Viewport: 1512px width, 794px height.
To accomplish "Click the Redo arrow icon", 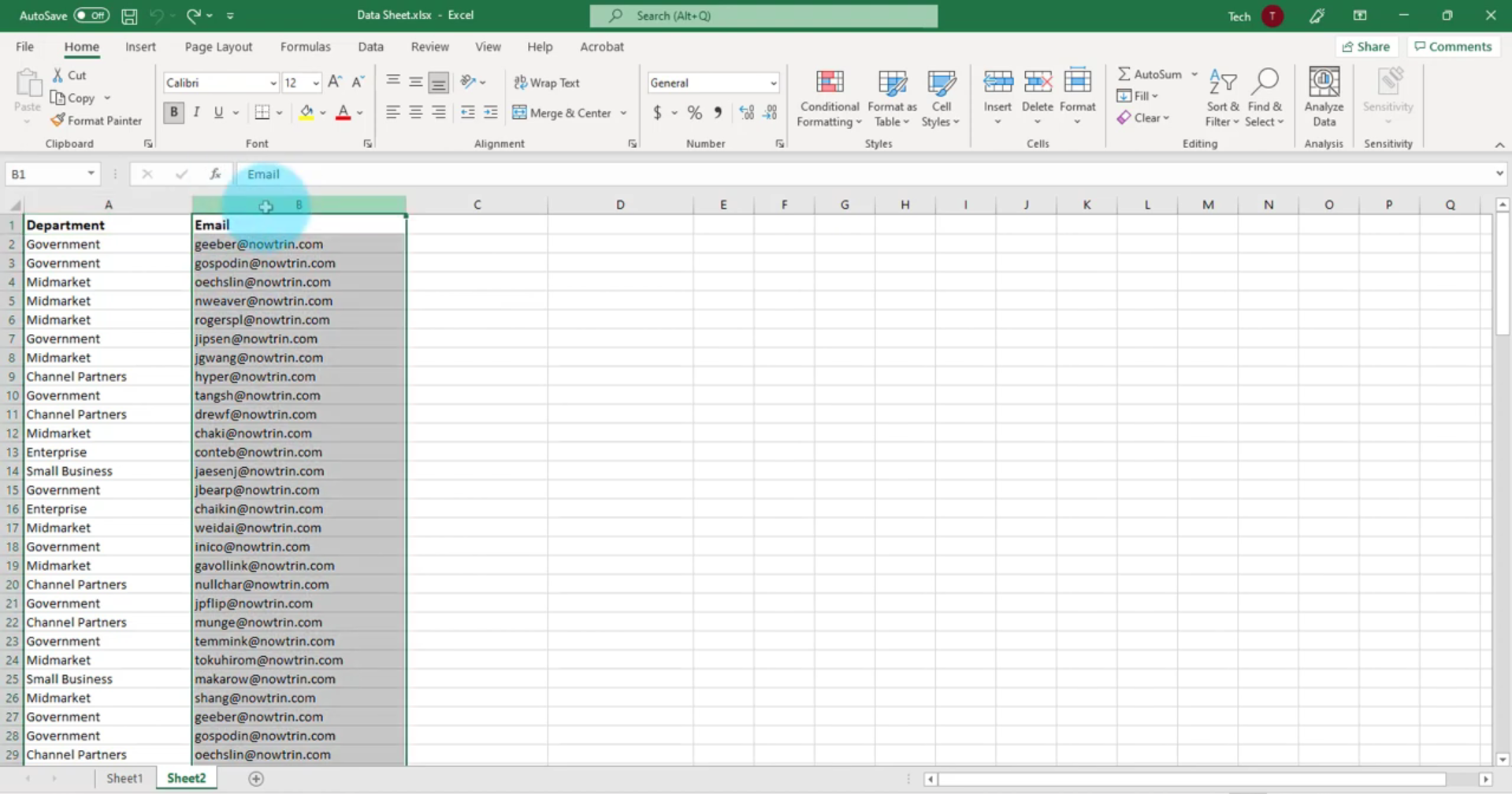I will tap(193, 16).
